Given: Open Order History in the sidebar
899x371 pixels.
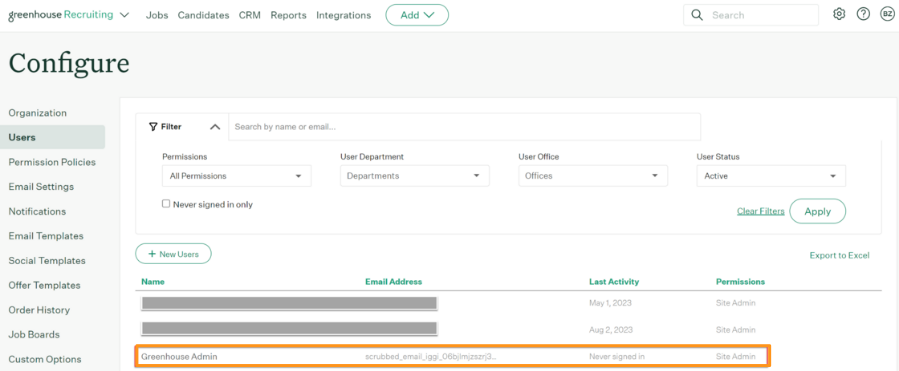Looking at the screenshot, I should [x=39, y=310].
